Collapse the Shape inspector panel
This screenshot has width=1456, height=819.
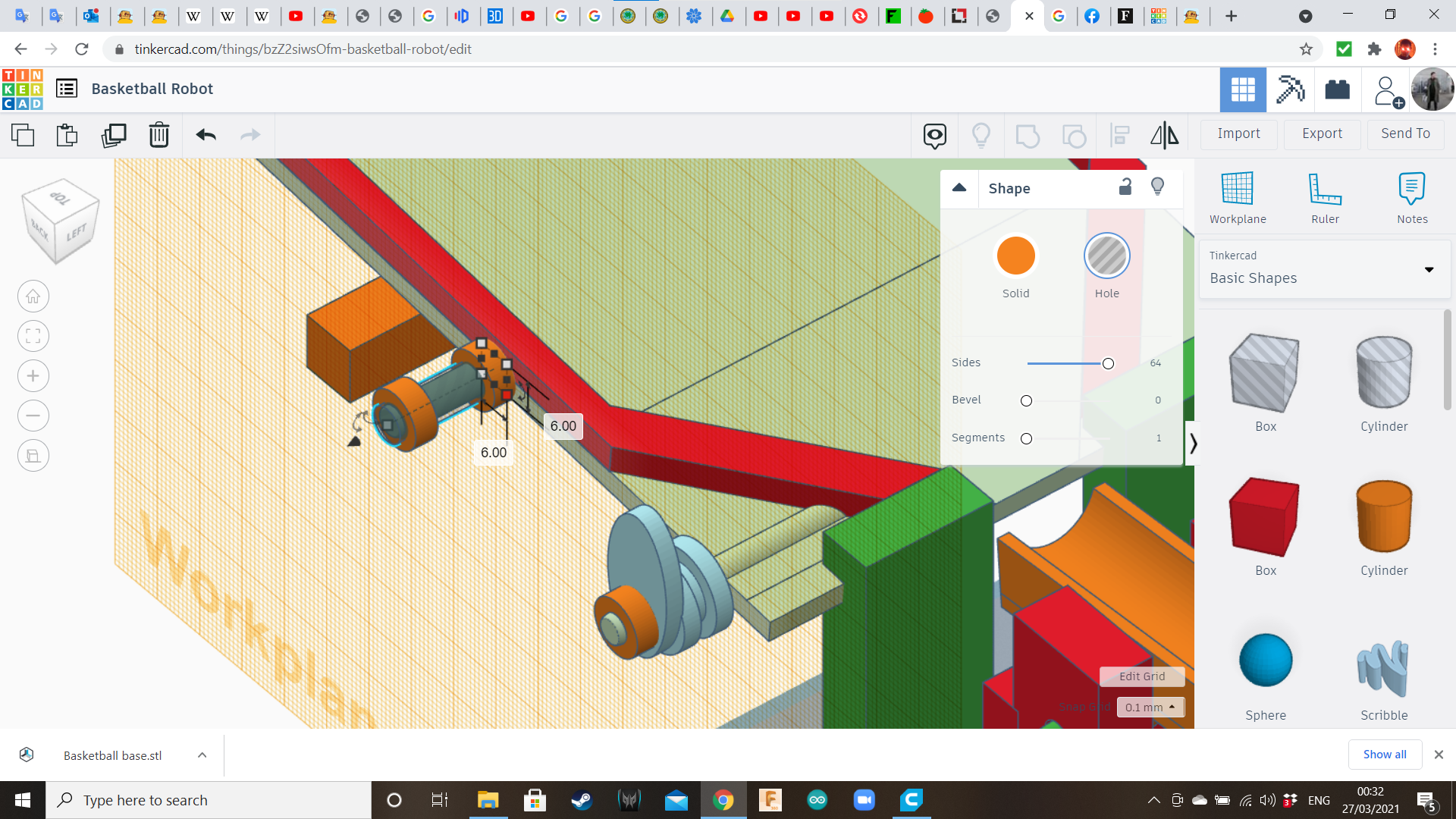click(x=959, y=188)
